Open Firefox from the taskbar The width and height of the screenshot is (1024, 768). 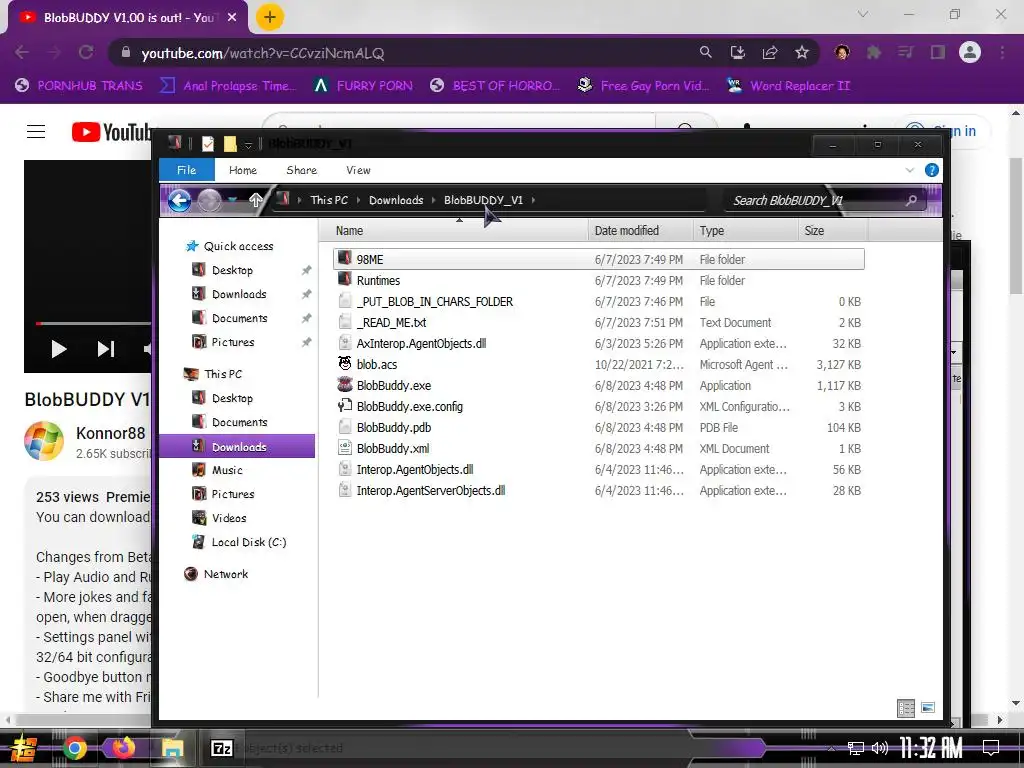[123, 746]
